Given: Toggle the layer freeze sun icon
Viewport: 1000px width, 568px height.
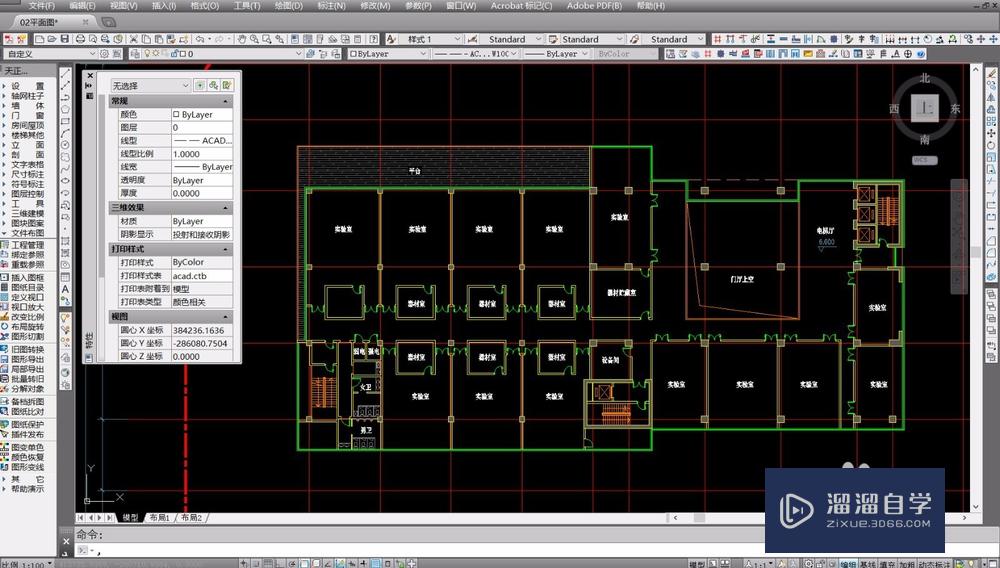Looking at the screenshot, I should coord(155,54).
